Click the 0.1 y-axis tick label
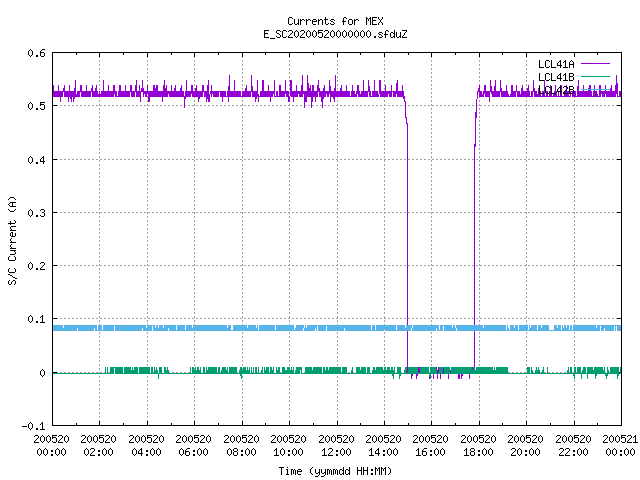The width and height of the screenshot is (640, 480). [36, 319]
